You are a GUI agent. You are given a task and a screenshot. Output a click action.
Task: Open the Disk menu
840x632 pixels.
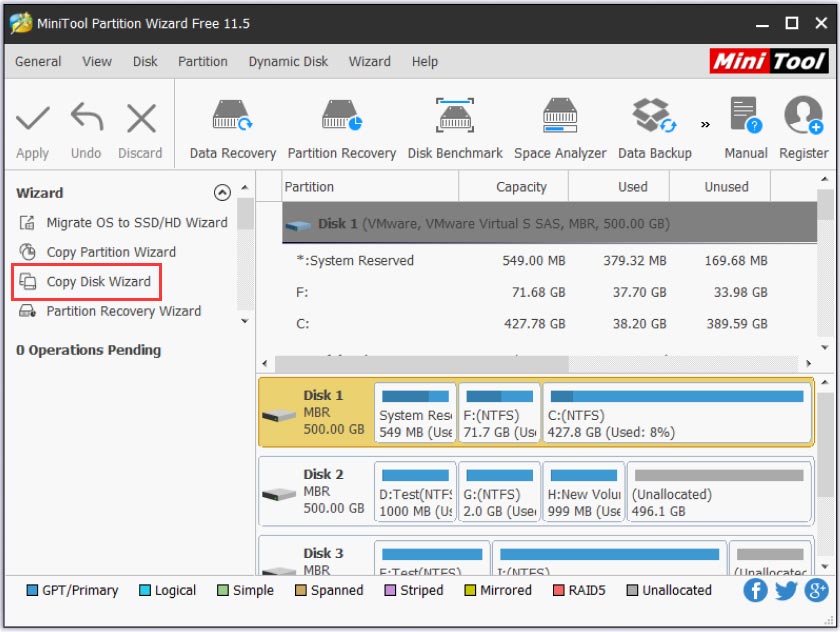coord(145,62)
